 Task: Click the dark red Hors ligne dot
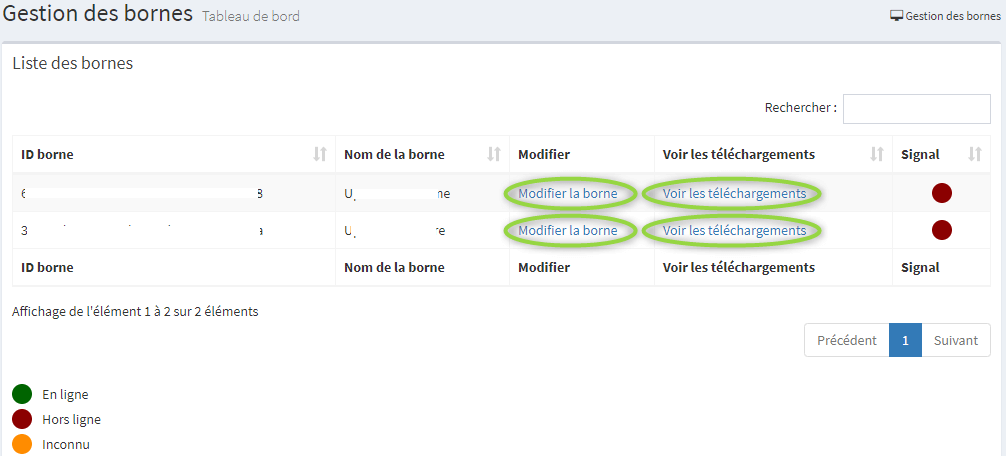click(x=22, y=419)
